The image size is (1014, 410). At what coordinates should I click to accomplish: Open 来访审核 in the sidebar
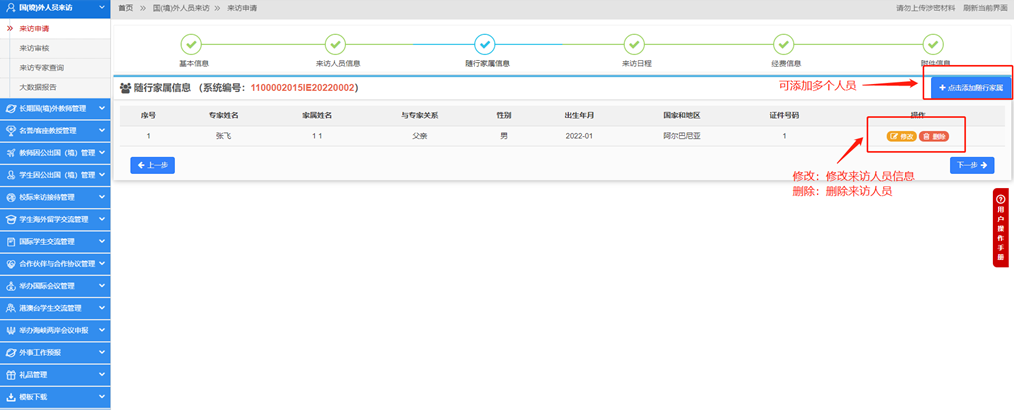point(36,47)
